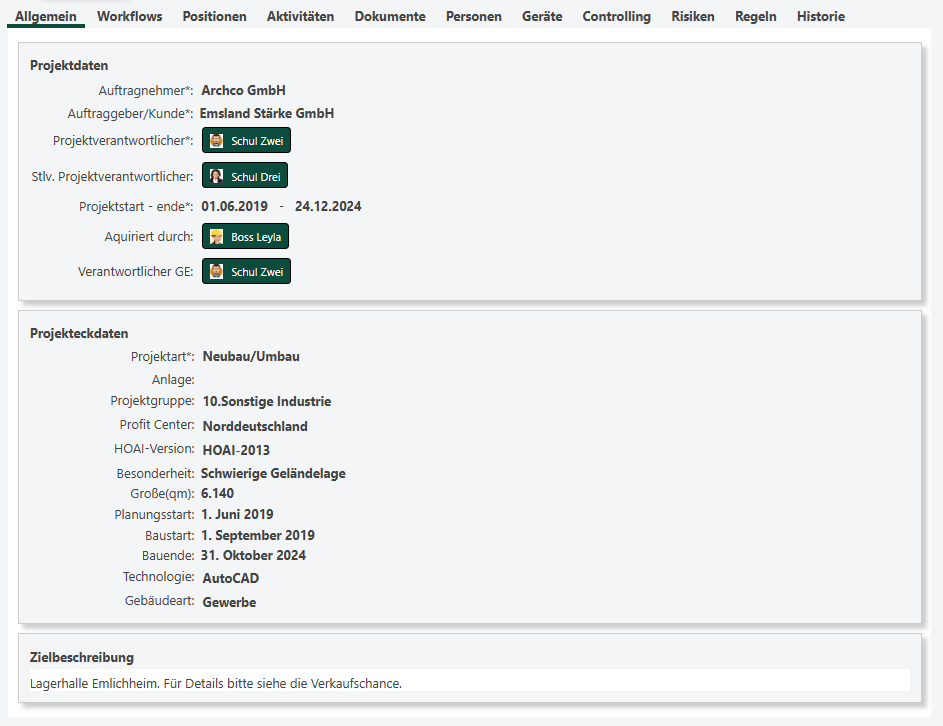
Task: Select the Allgemein tab
Action: [46, 17]
